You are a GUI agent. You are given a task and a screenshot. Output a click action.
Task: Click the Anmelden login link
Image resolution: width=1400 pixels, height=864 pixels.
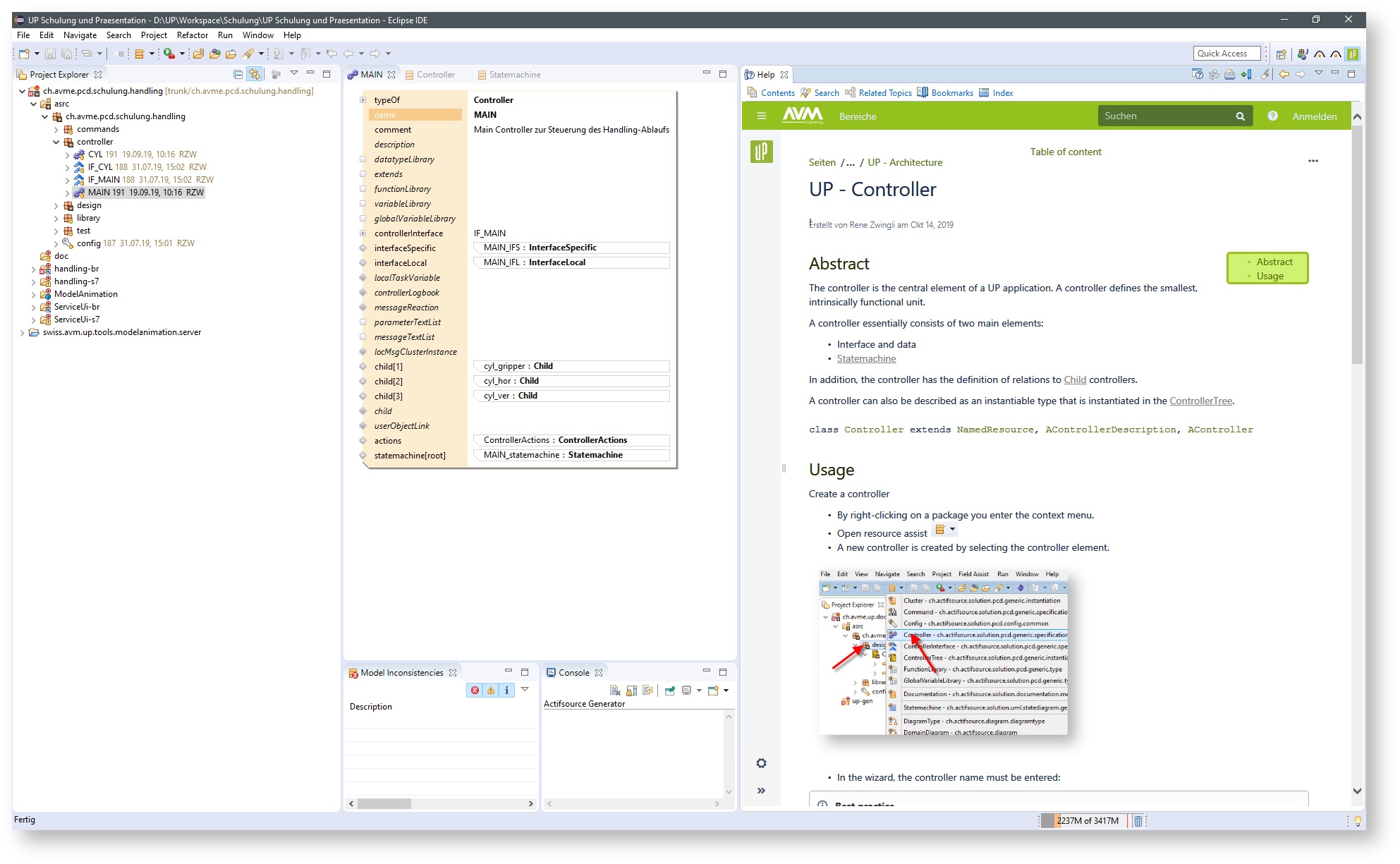pyautogui.click(x=1314, y=116)
